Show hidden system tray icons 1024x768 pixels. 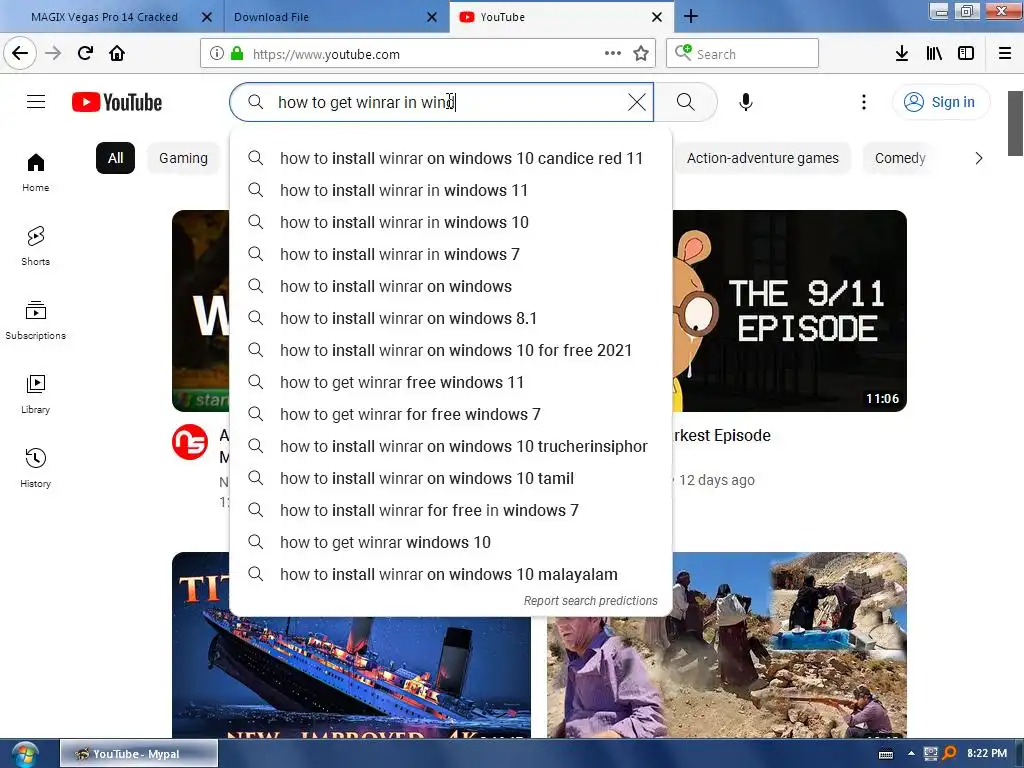(x=911, y=754)
